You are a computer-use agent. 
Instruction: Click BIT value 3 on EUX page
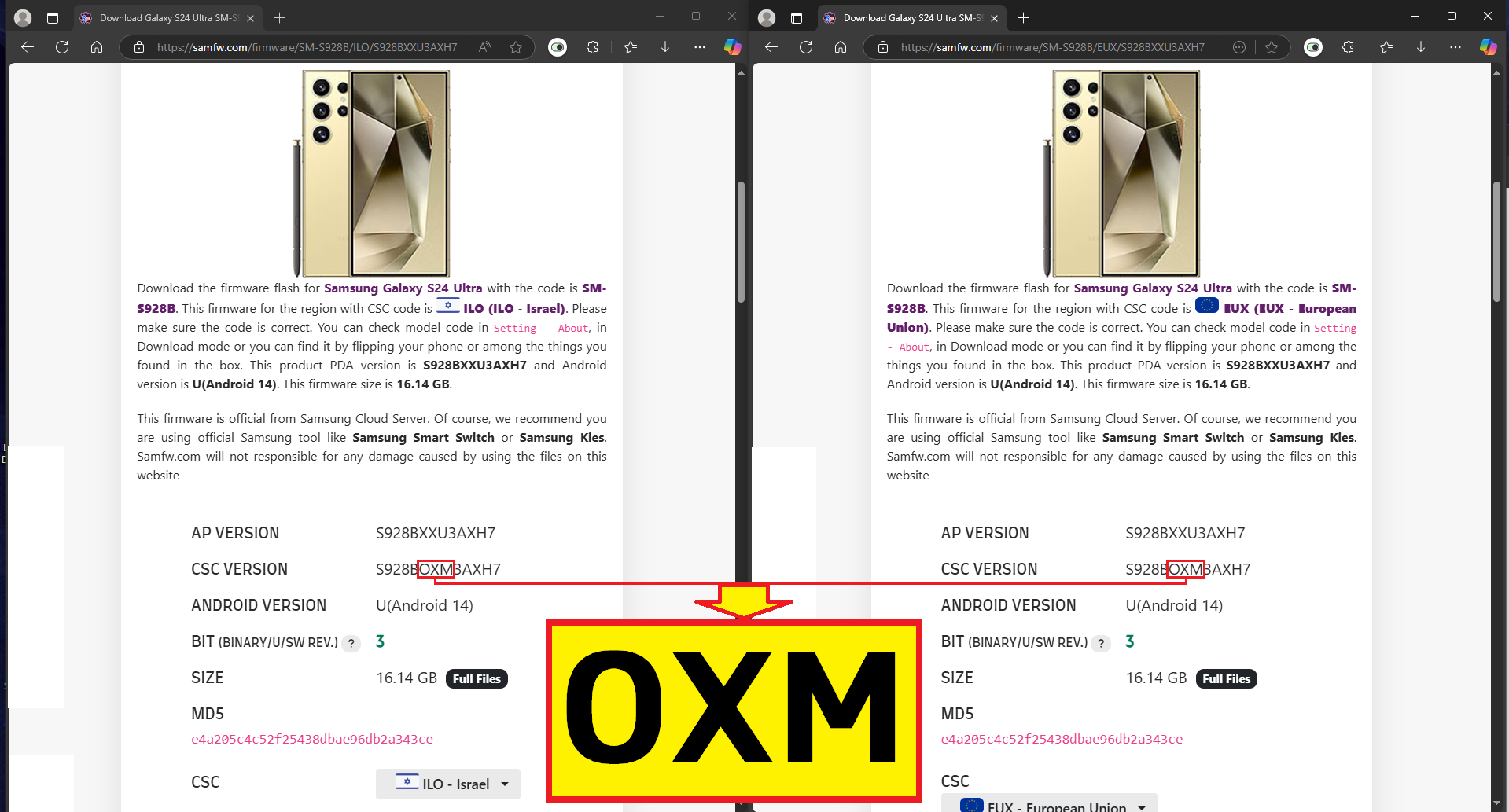pos(1130,641)
